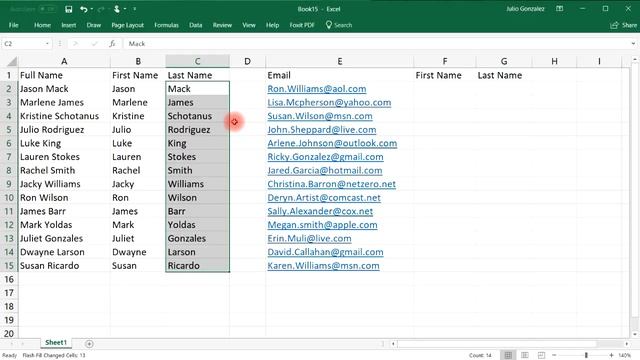Viewport: 640px width, 360px height.
Task: Select the Last Name header in column G
Action: click(x=504, y=75)
